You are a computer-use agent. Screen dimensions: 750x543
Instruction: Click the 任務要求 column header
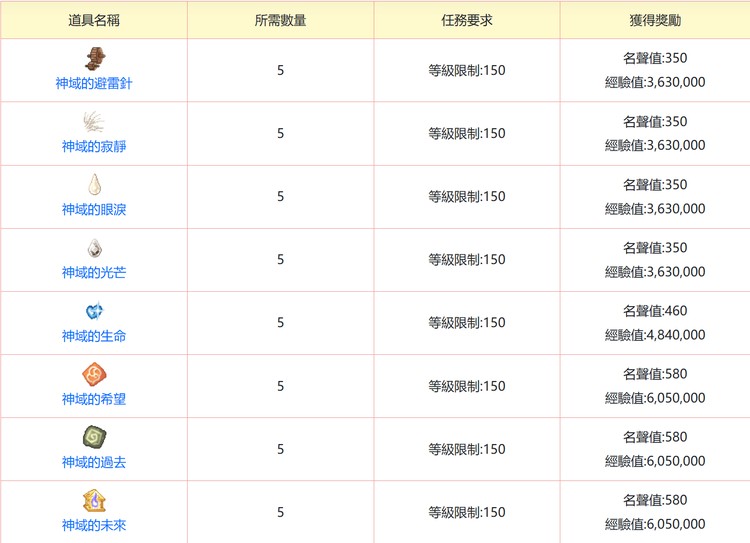(467, 20)
